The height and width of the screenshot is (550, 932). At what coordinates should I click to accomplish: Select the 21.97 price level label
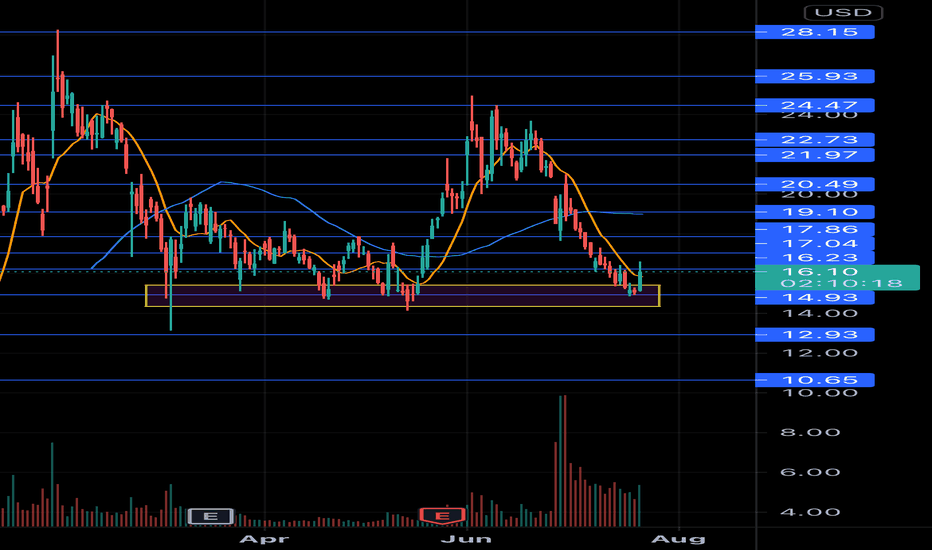pyautogui.click(x=814, y=155)
